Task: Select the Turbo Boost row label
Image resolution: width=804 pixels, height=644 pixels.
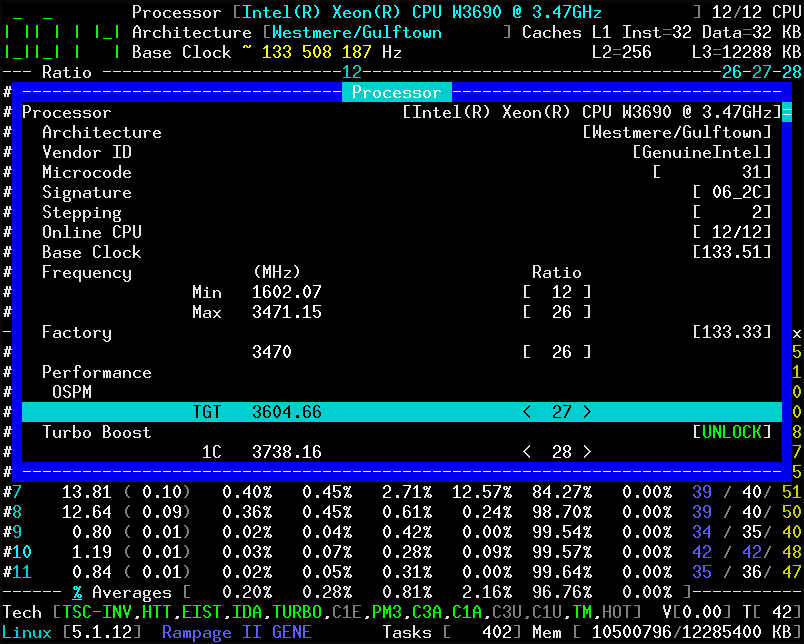Action: point(97,432)
